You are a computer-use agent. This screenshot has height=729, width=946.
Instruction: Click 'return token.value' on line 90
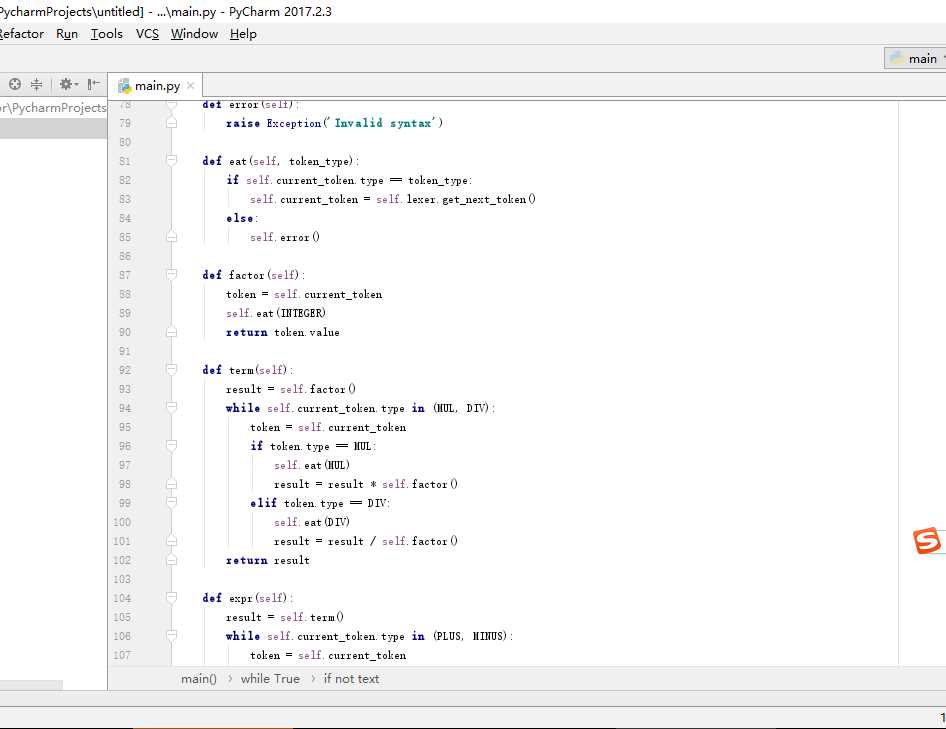(282, 333)
